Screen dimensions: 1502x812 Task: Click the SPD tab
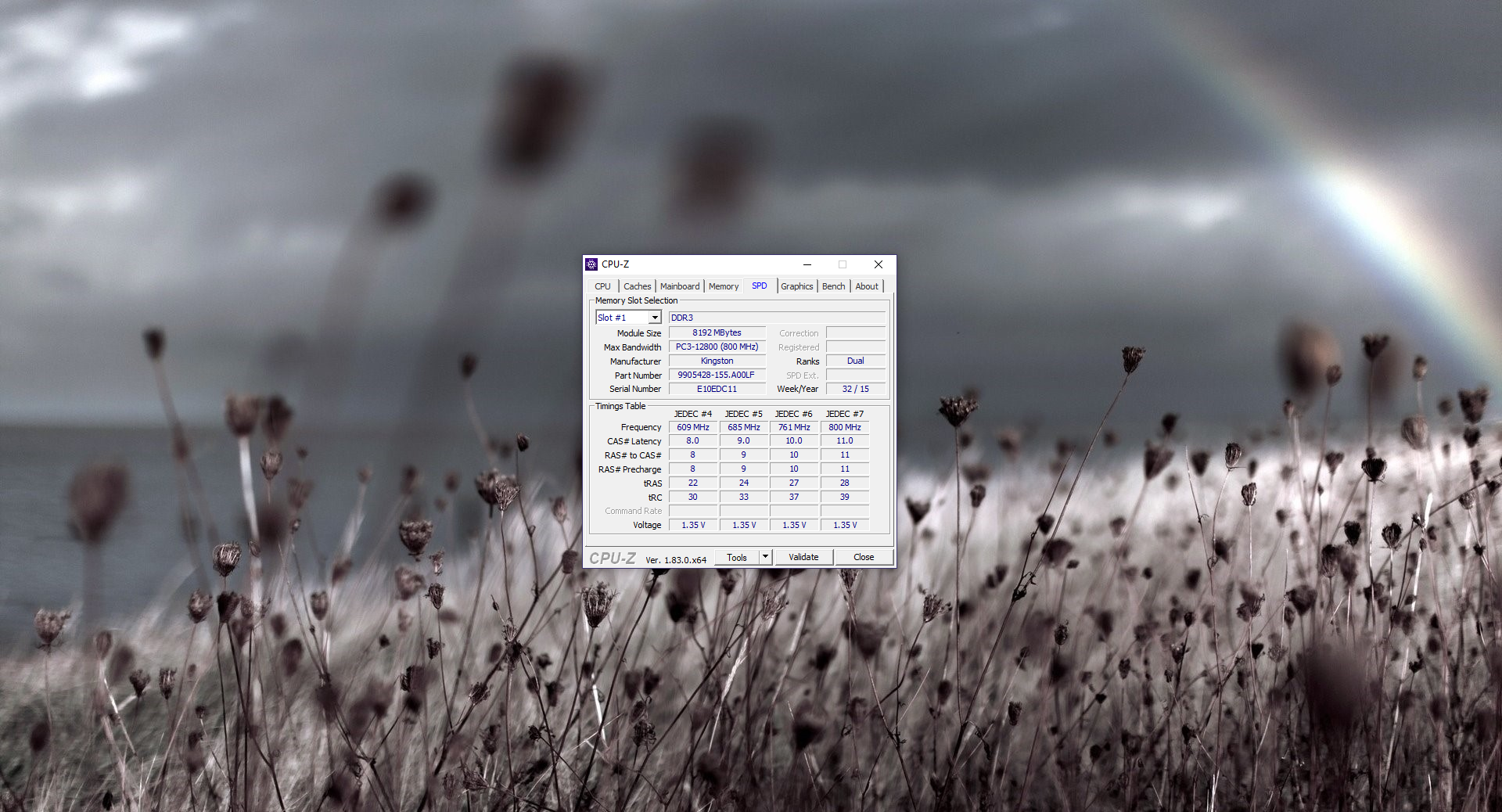(759, 286)
